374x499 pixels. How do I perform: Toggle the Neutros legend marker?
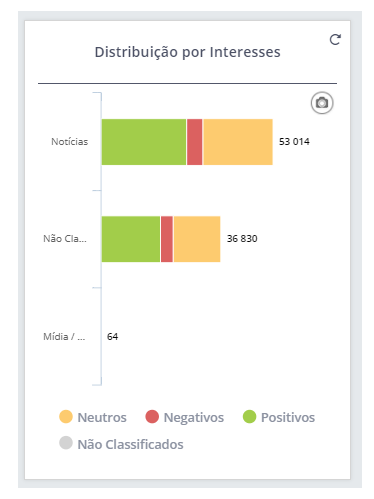tap(66, 417)
